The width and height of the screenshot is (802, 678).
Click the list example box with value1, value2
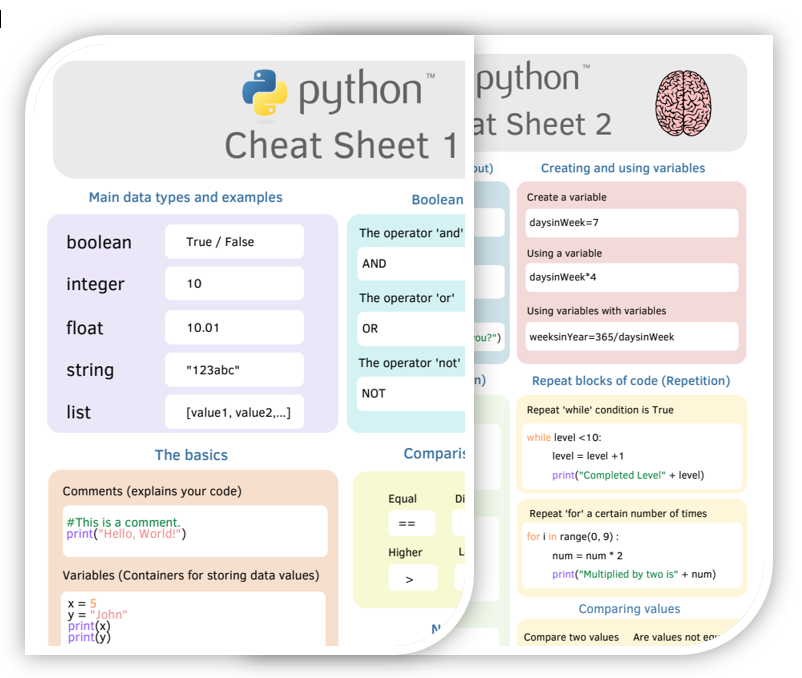point(234,412)
